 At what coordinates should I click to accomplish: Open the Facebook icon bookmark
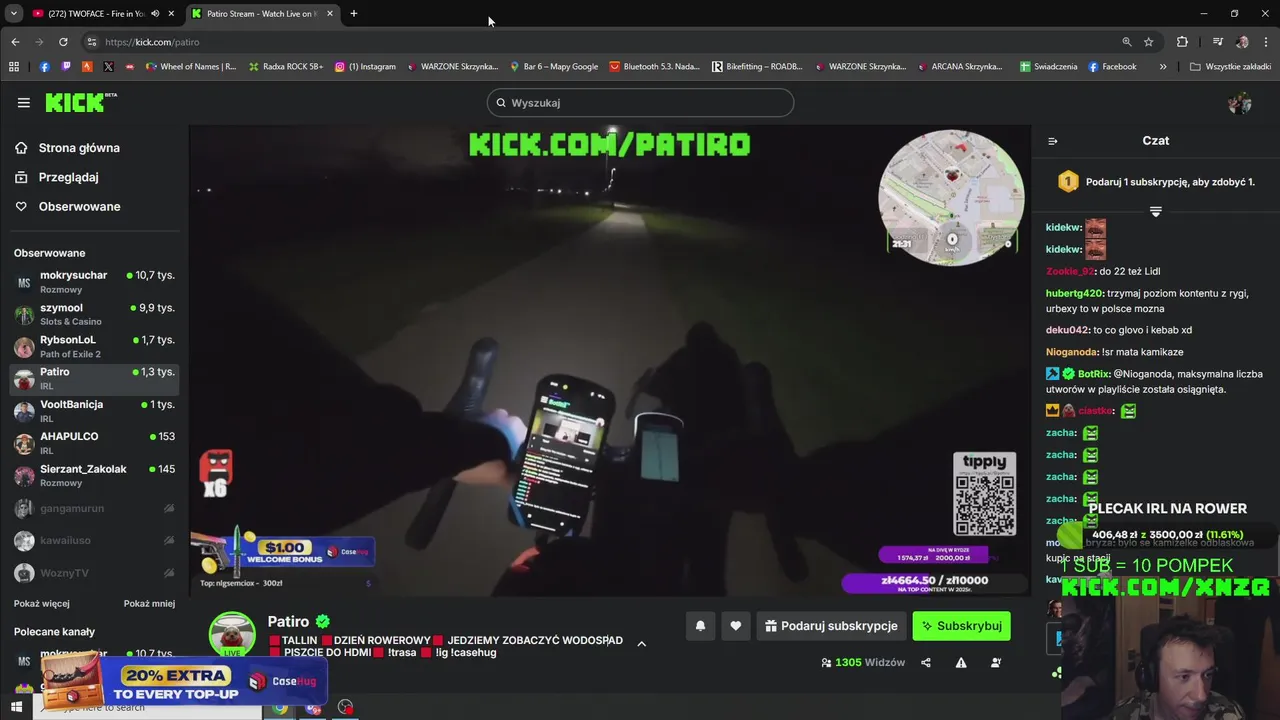44,67
